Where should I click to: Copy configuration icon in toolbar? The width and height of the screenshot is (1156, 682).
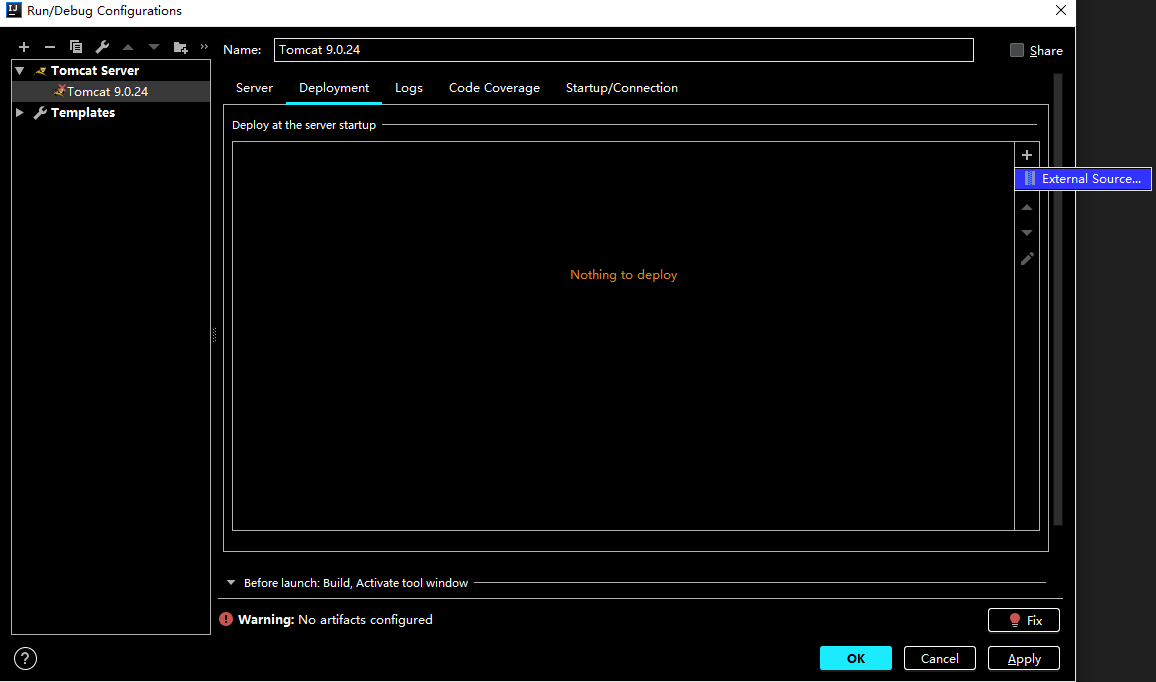pos(76,47)
